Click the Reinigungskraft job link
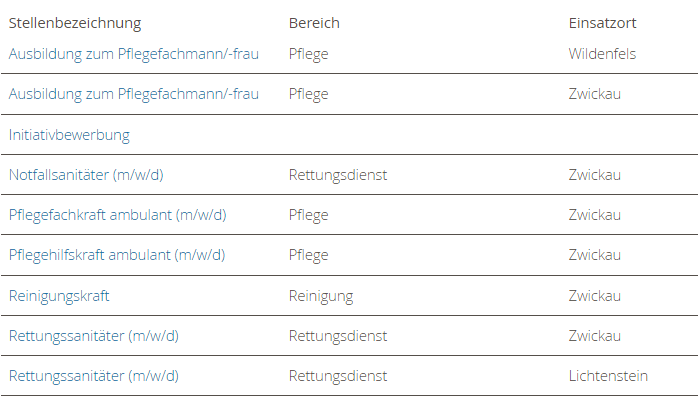 point(59,296)
